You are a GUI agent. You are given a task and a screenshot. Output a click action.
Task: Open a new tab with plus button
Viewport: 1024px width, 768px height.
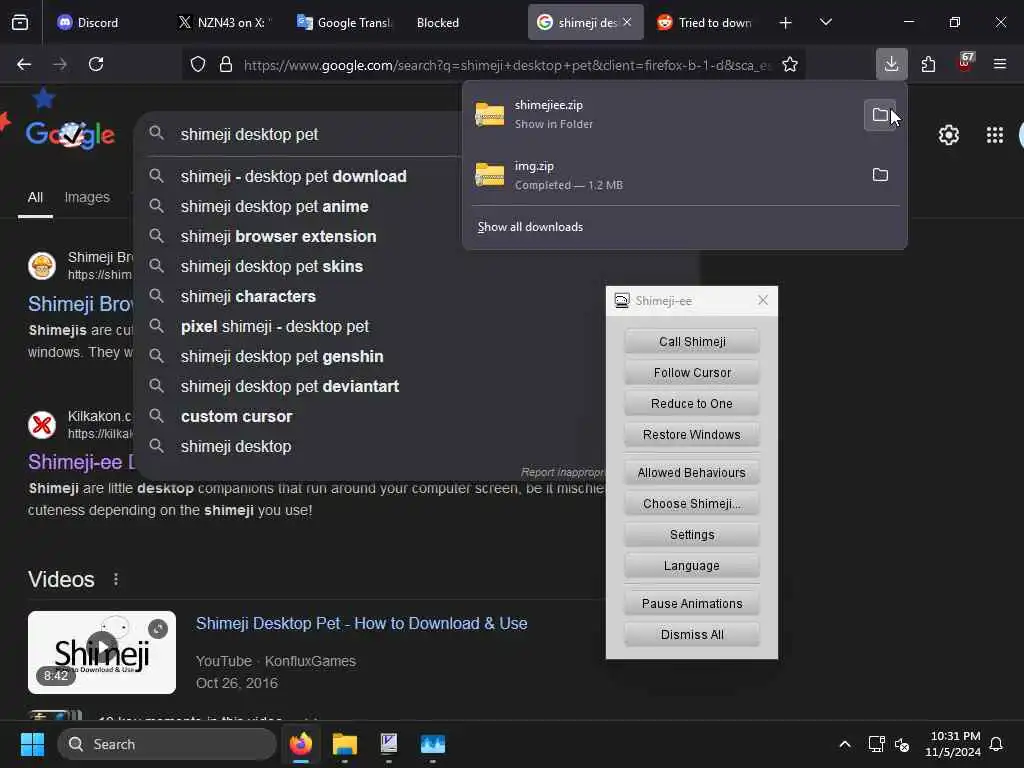[785, 23]
